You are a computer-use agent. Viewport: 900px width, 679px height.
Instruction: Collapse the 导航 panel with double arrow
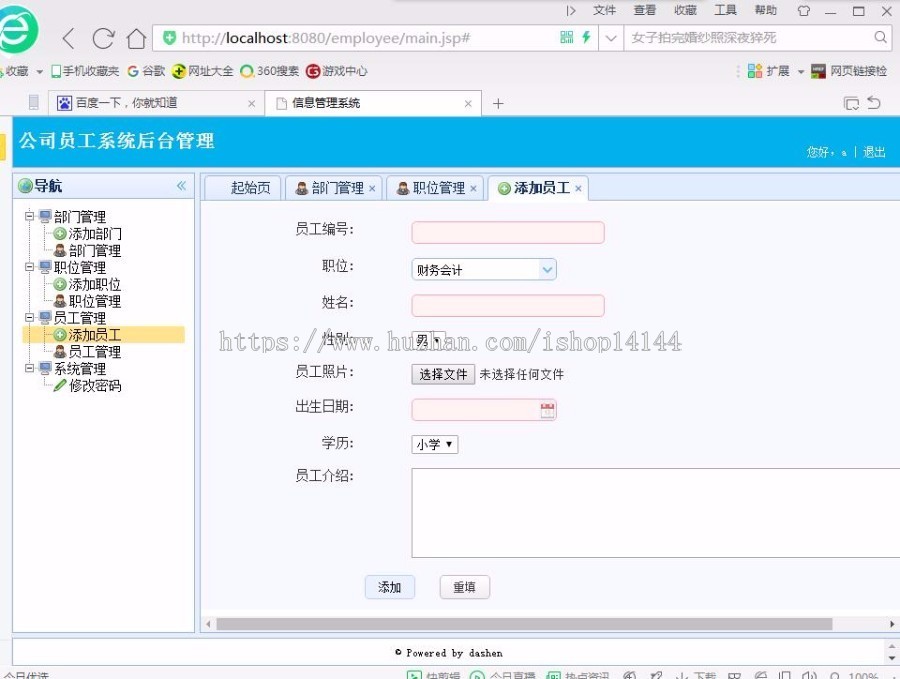click(181, 185)
